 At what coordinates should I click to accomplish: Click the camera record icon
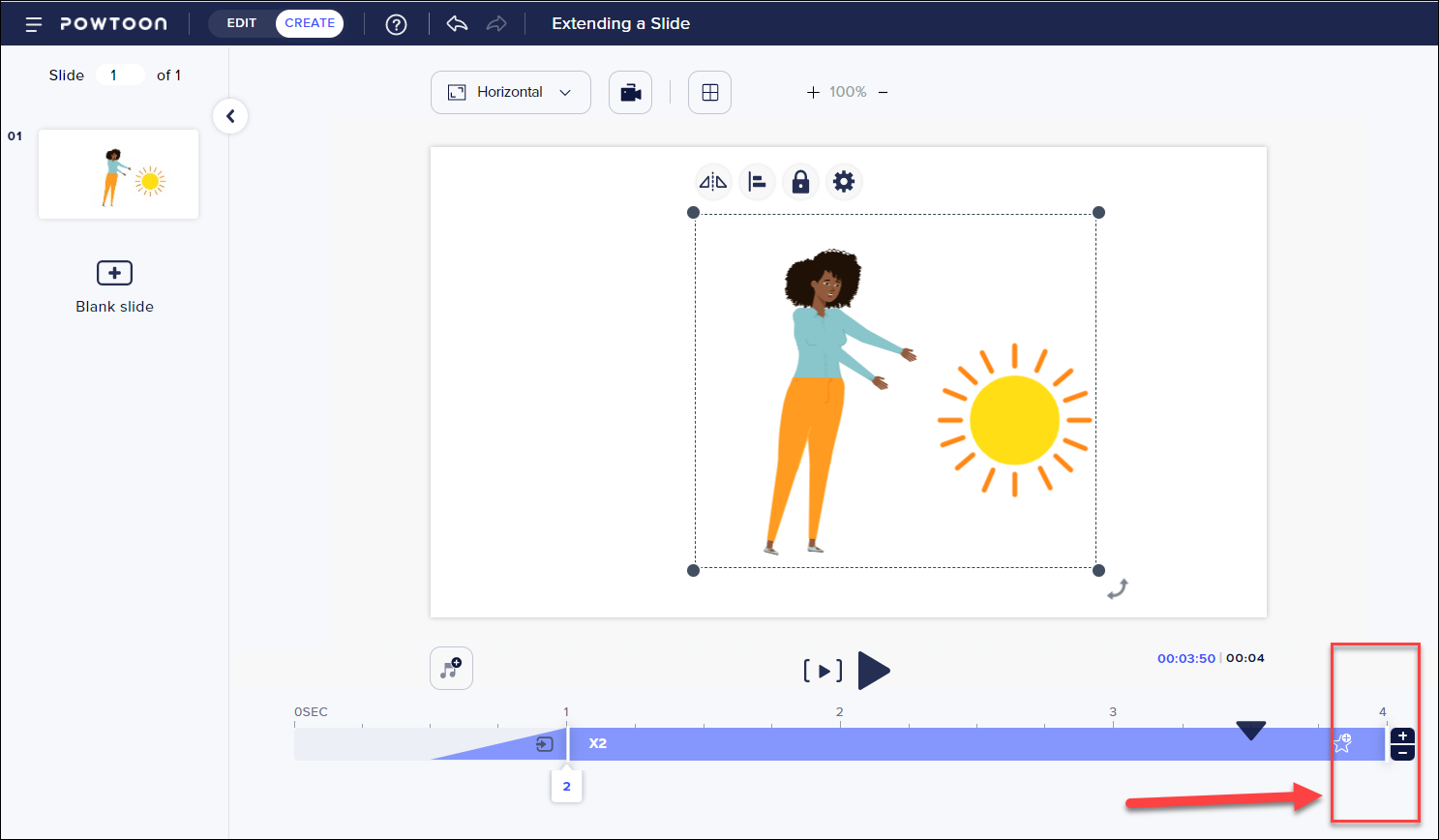point(630,93)
